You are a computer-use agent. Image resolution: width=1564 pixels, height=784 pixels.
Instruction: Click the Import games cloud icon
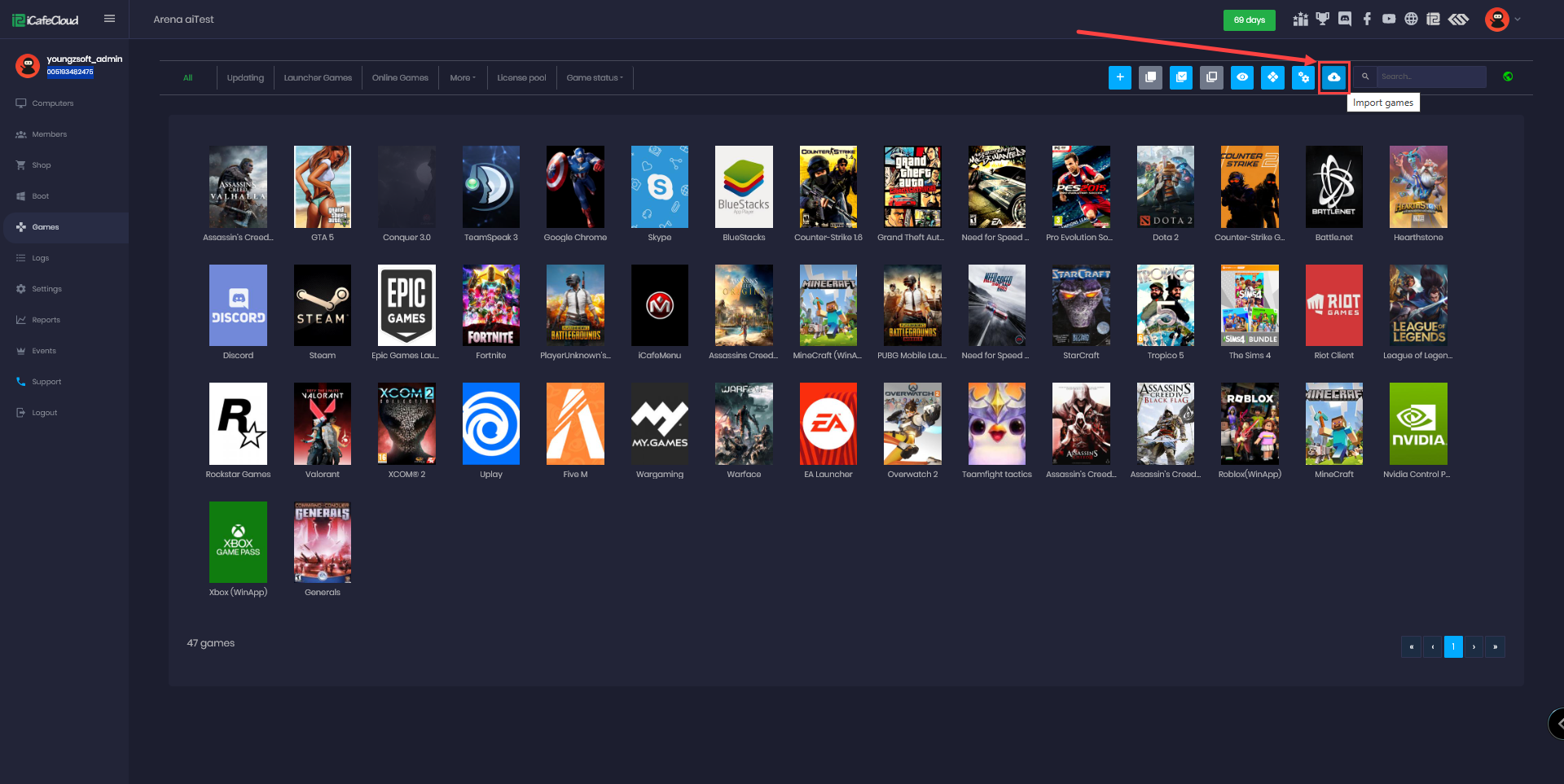(x=1333, y=77)
